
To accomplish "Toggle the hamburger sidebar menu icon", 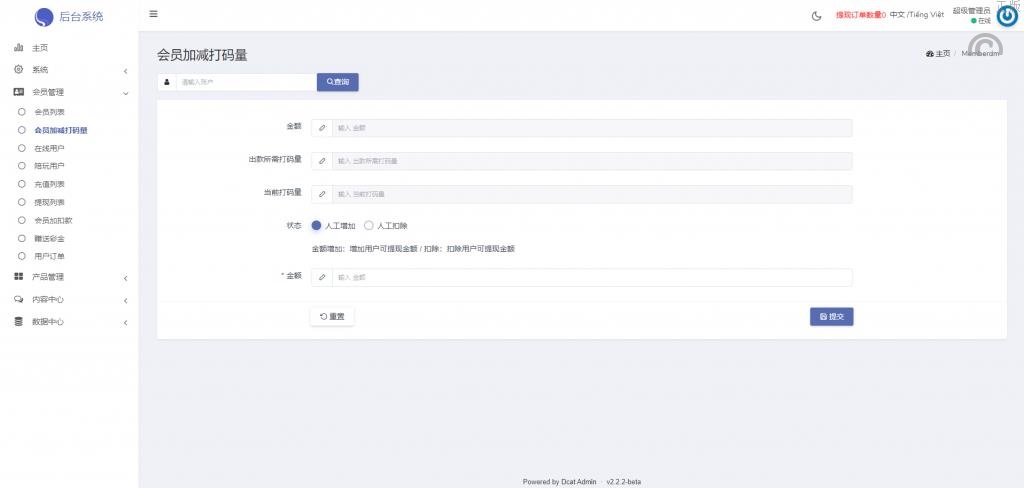I will coord(153,14).
